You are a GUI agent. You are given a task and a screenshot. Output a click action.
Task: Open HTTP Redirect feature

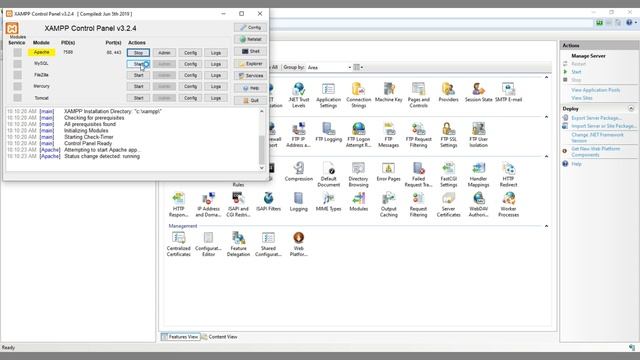508,174
